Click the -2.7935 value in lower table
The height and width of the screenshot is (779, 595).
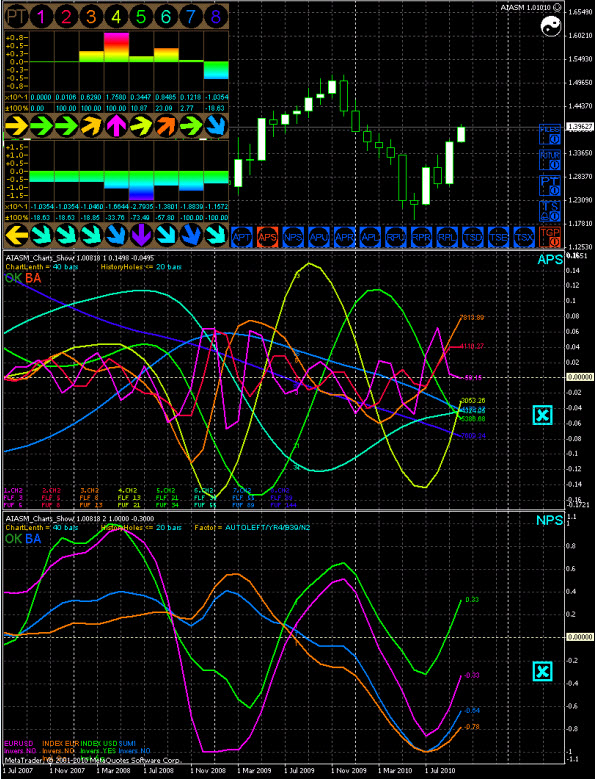[x=141, y=206]
